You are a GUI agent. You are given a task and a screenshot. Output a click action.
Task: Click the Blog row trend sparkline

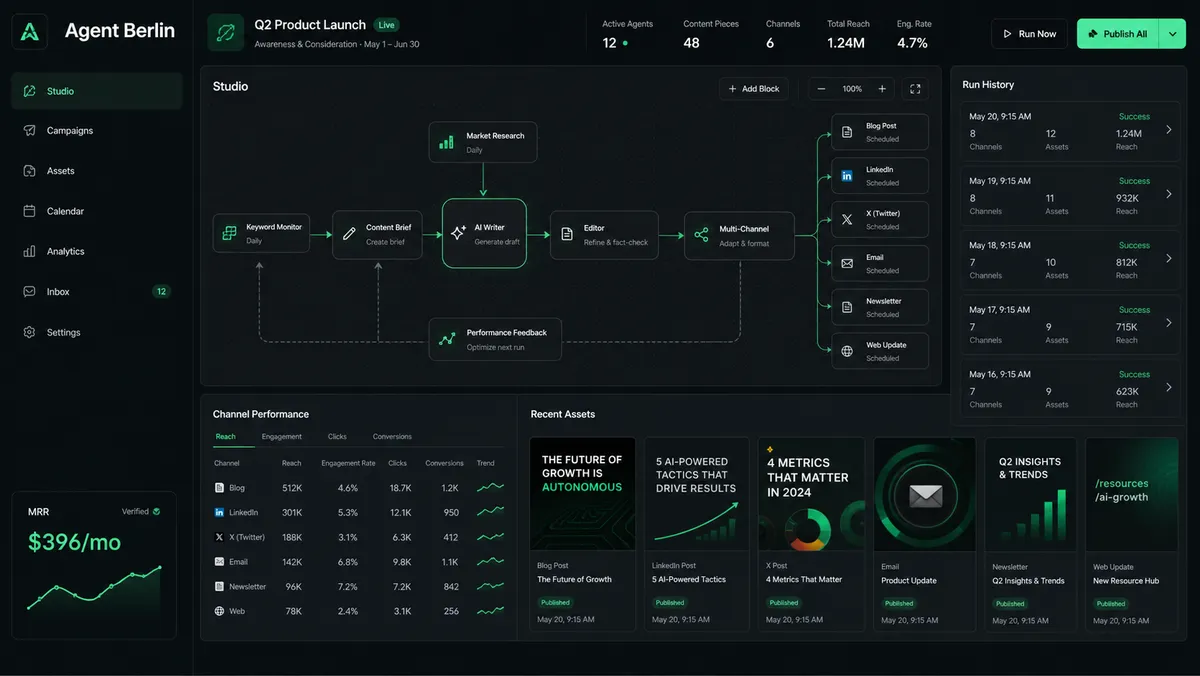(490, 488)
